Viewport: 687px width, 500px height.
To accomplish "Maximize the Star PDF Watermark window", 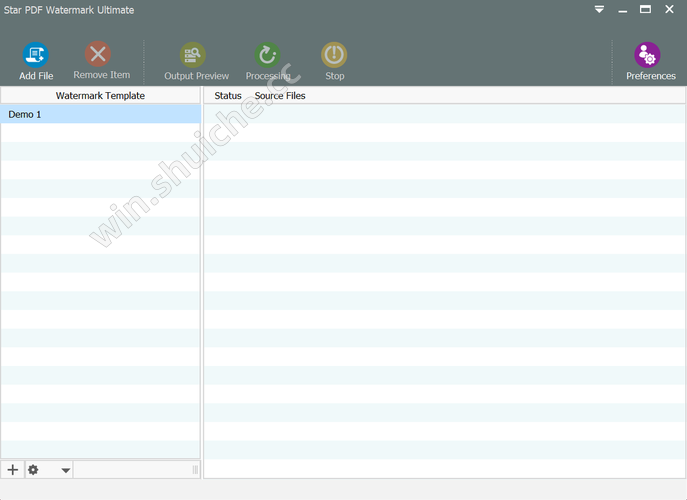I will coord(645,9).
